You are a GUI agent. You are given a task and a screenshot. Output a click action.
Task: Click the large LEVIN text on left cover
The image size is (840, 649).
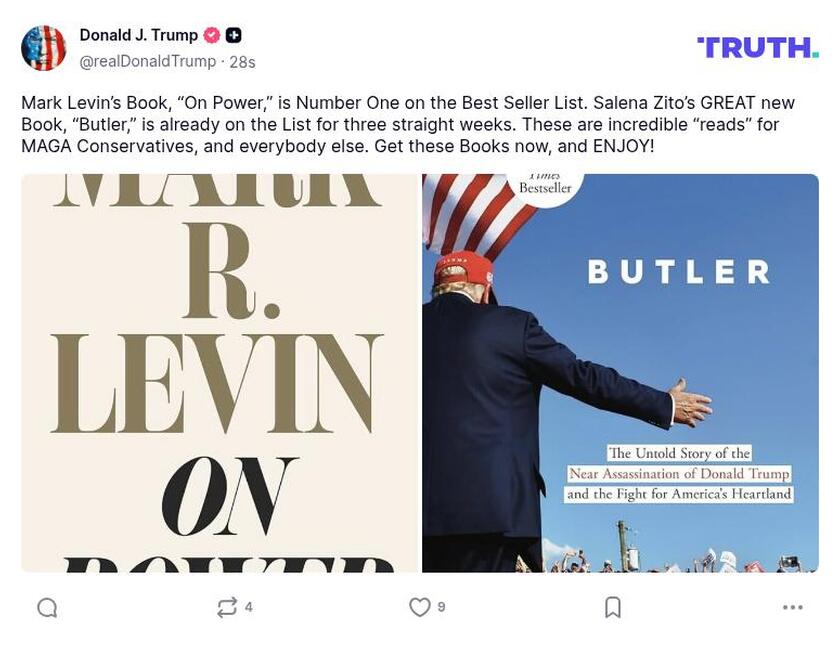click(217, 387)
